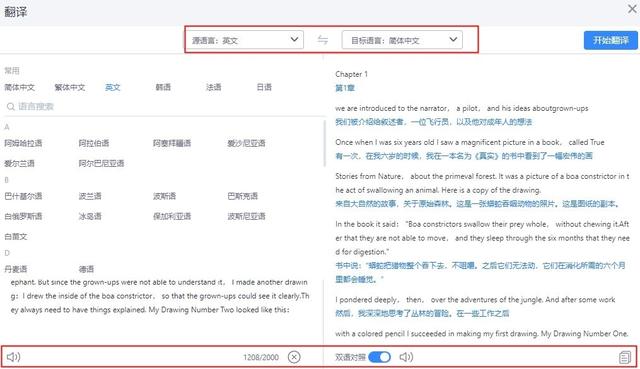Image resolution: width=640 pixels, height=369 pixels.
Task: Click the 'with a colored pencil' line
Action: [481, 334]
